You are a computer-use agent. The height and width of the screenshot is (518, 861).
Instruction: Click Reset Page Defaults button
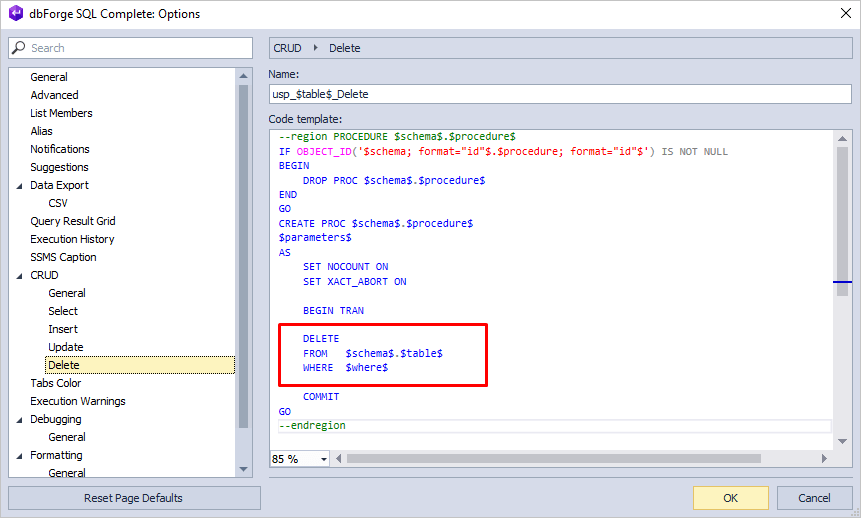pos(135,498)
